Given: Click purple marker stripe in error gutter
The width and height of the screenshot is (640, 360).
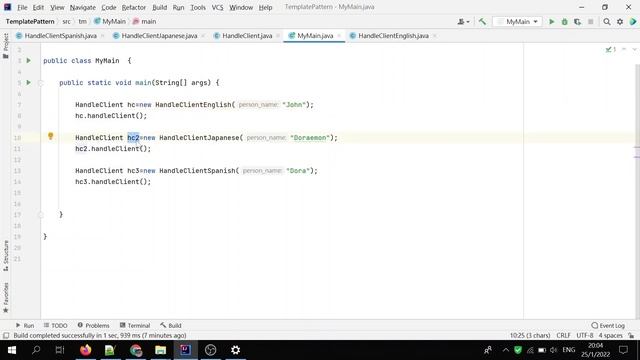Looking at the screenshot, I should 637,157.
